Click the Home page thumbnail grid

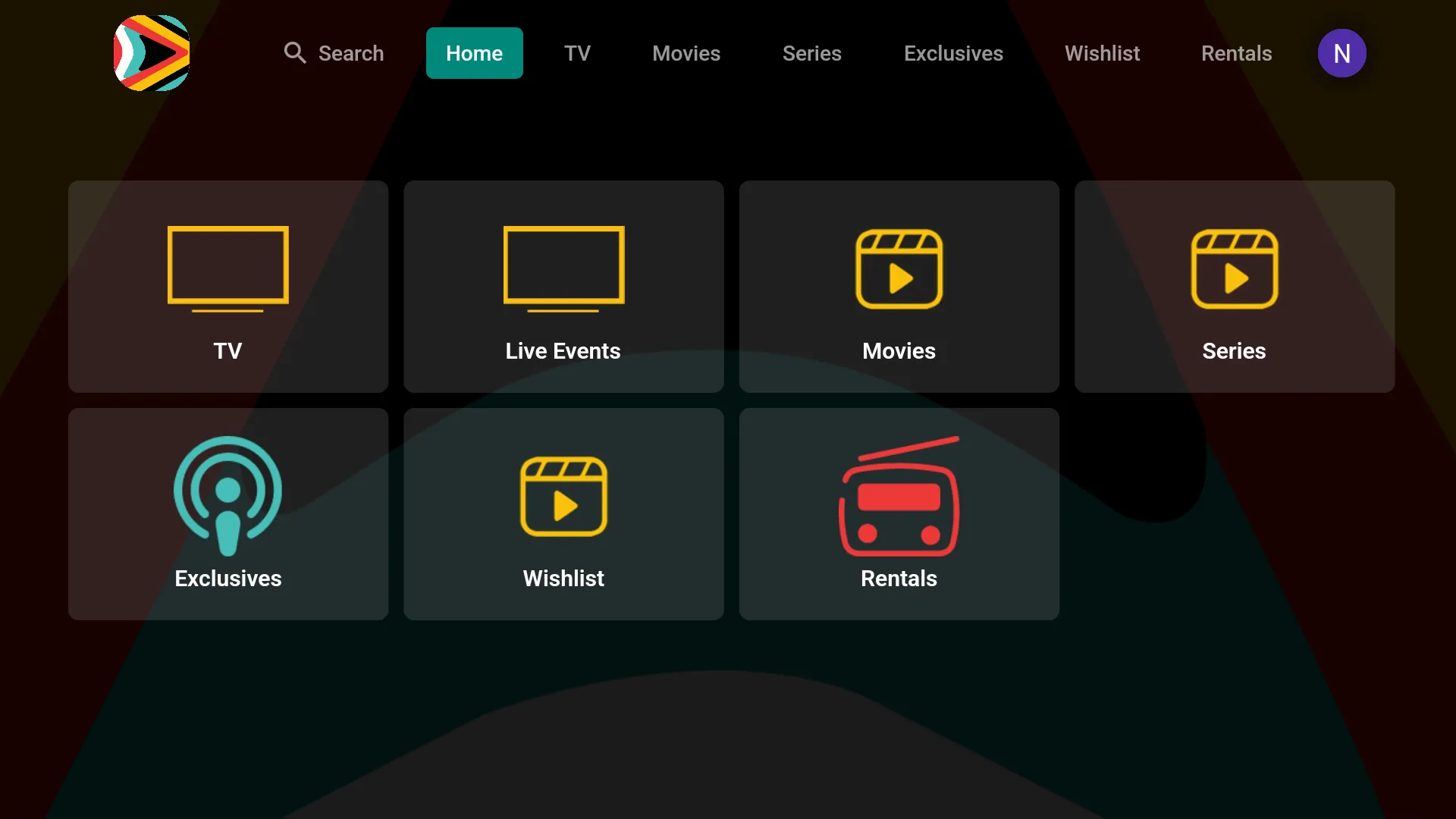(x=728, y=400)
